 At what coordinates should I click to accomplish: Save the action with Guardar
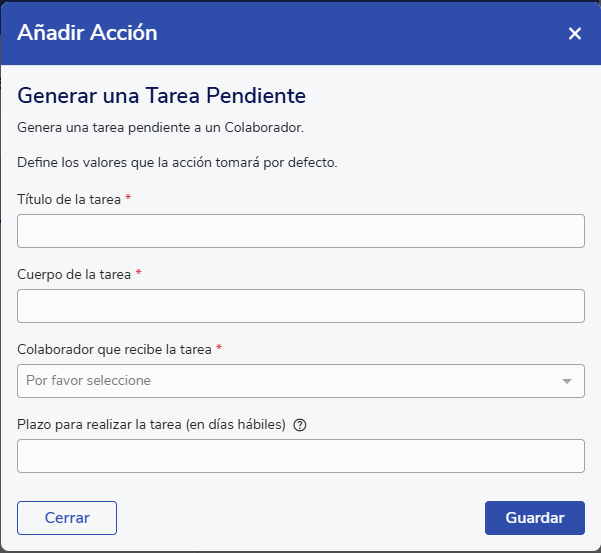point(534,518)
